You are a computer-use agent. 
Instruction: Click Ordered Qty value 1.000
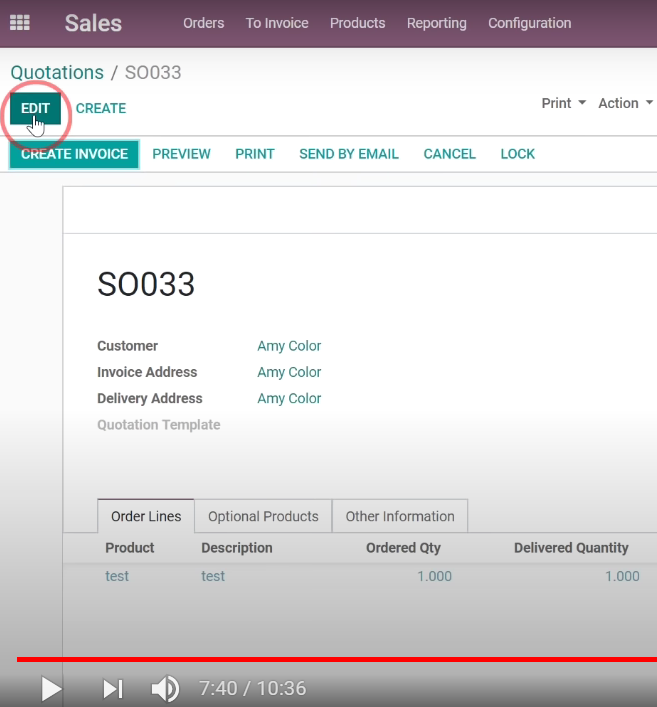434,576
